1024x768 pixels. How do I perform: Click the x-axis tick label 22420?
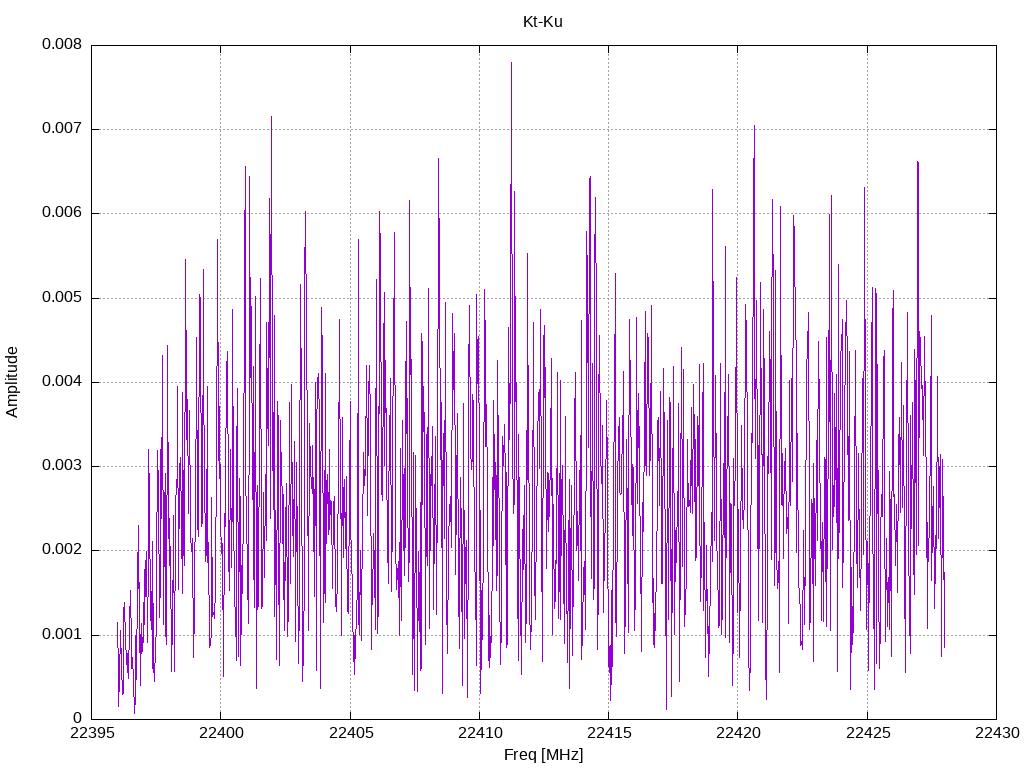(x=739, y=733)
